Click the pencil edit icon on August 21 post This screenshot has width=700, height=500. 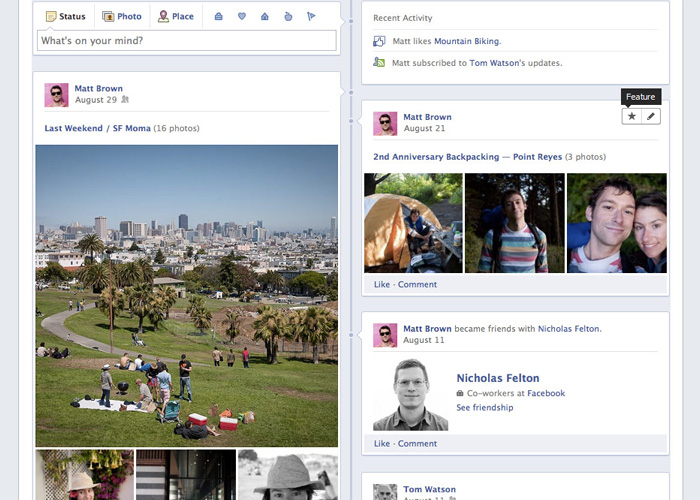click(x=651, y=117)
